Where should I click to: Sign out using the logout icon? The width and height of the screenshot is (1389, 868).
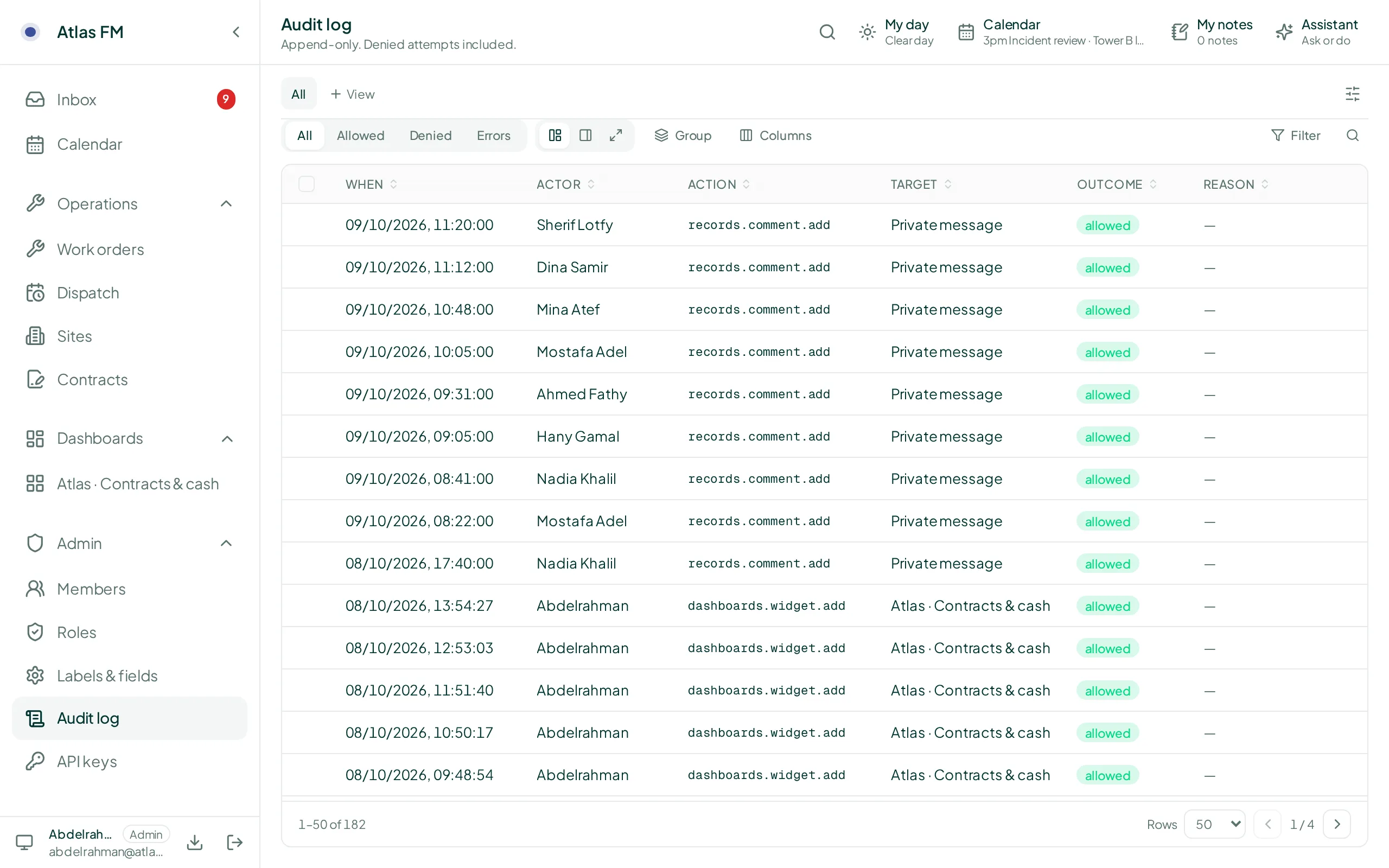[235, 842]
